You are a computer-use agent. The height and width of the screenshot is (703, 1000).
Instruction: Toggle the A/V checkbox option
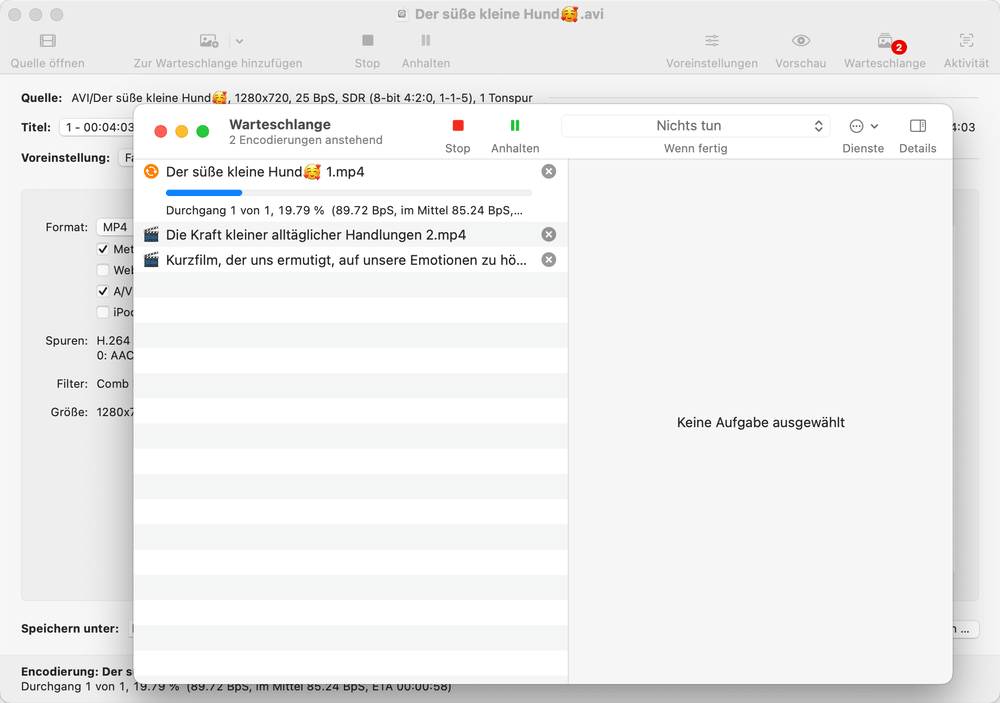(x=103, y=291)
